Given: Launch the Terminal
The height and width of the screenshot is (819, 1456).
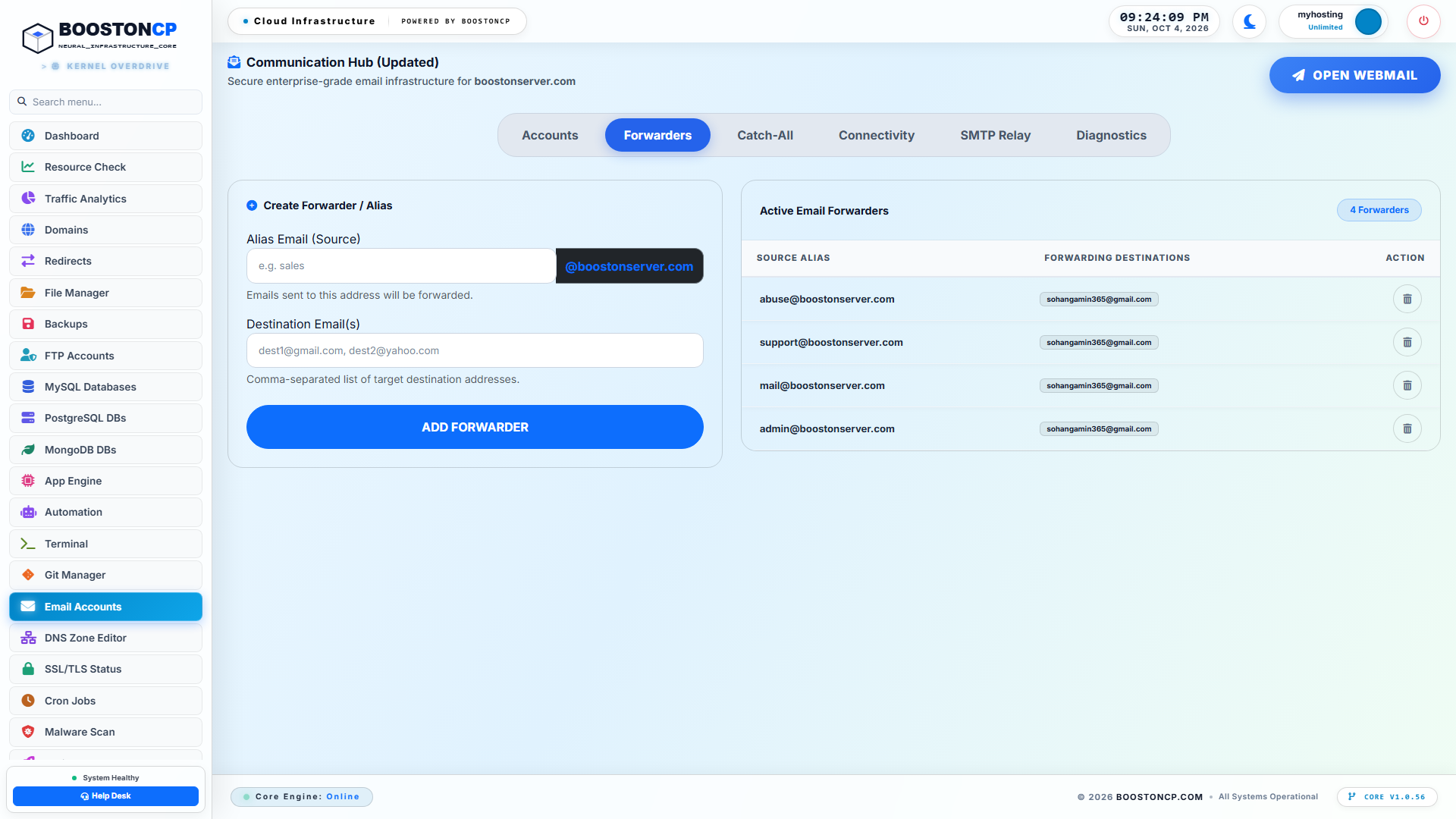Looking at the screenshot, I should 105,544.
